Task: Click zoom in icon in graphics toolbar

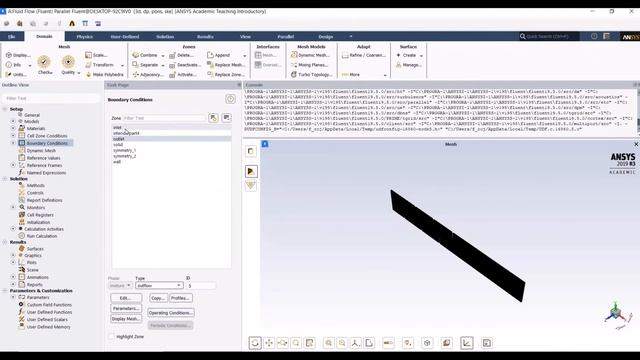Action: point(329,343)
